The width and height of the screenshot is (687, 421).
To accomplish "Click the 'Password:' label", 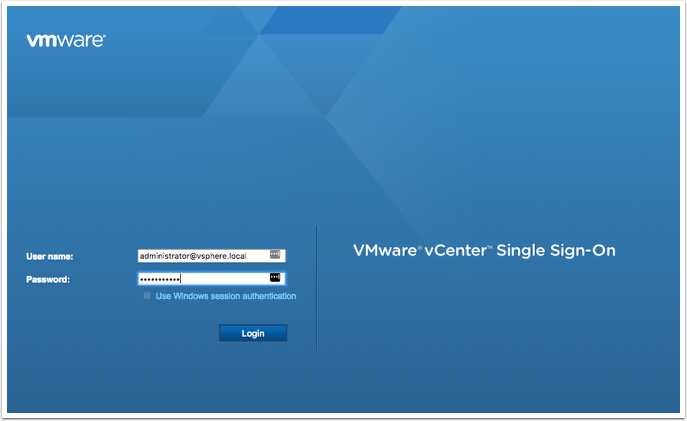I will click(48, 279).
